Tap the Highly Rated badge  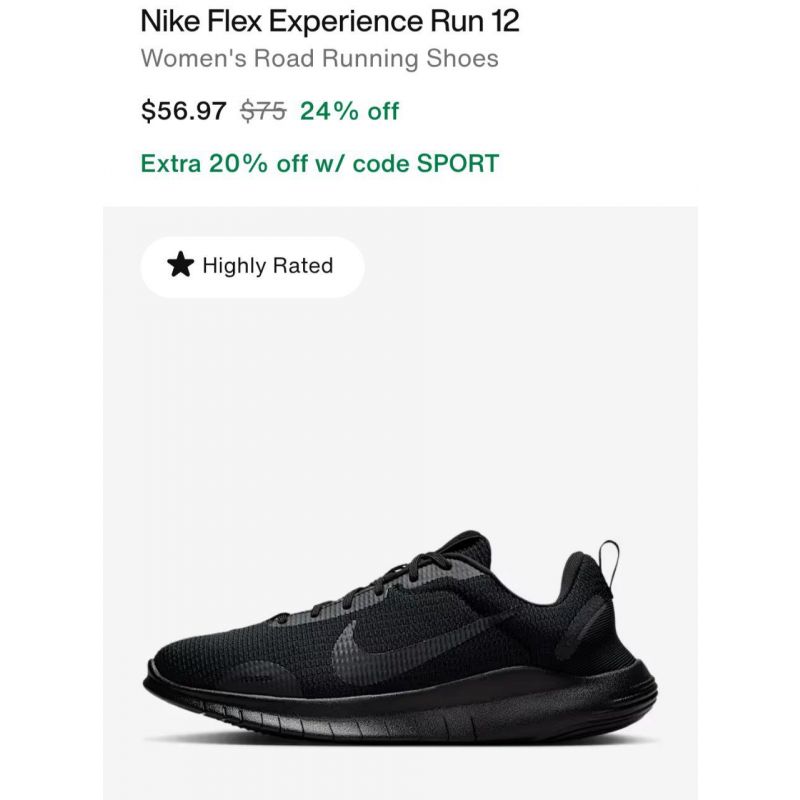point(253,266)
